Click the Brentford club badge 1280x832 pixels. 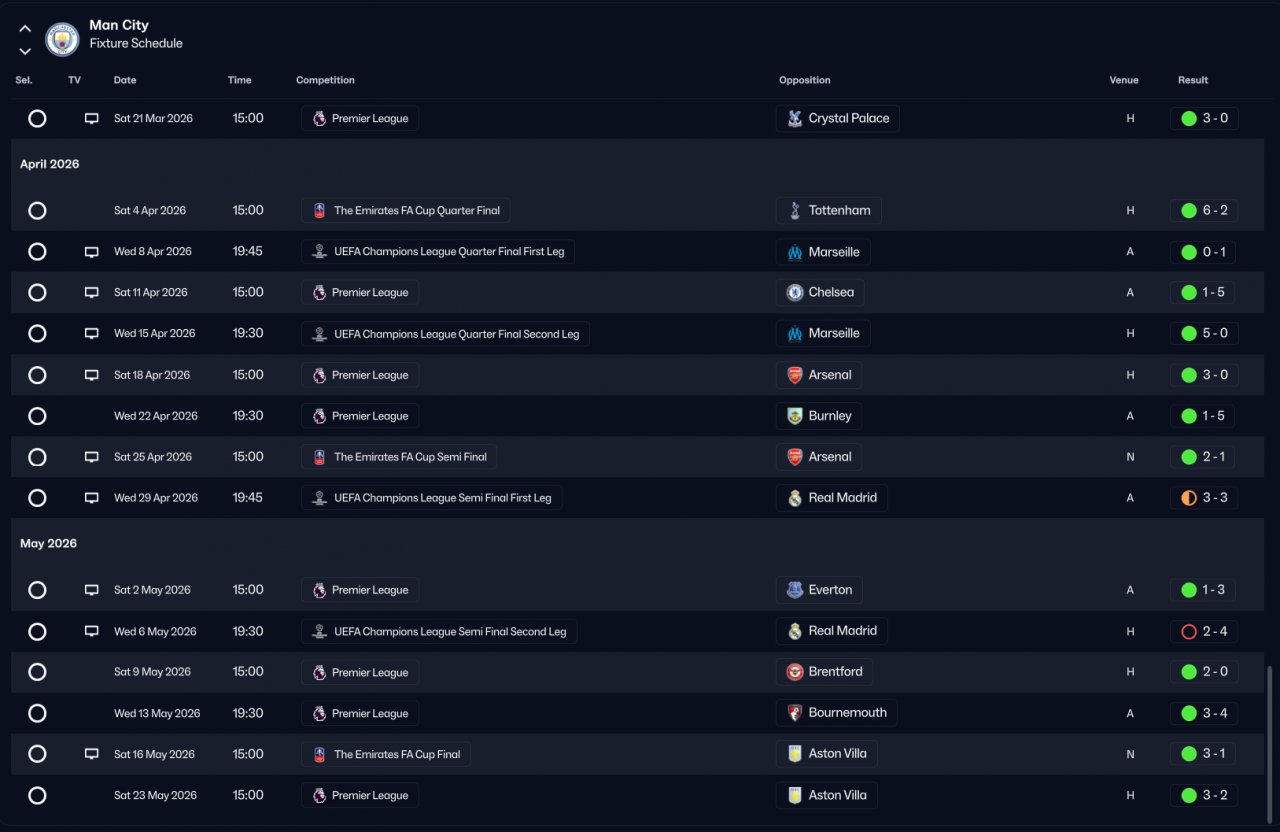795,672
